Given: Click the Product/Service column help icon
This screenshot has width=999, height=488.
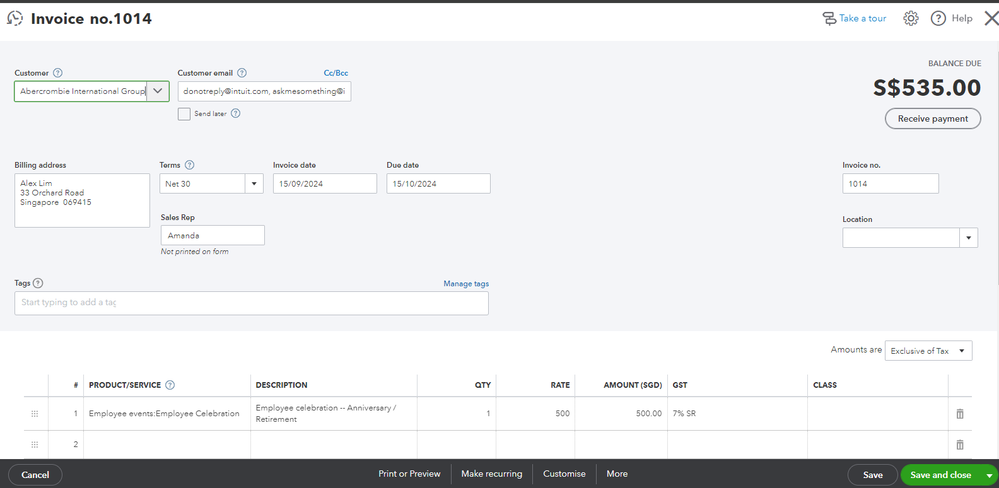Looking at the screenshot, I should (170, 385).
